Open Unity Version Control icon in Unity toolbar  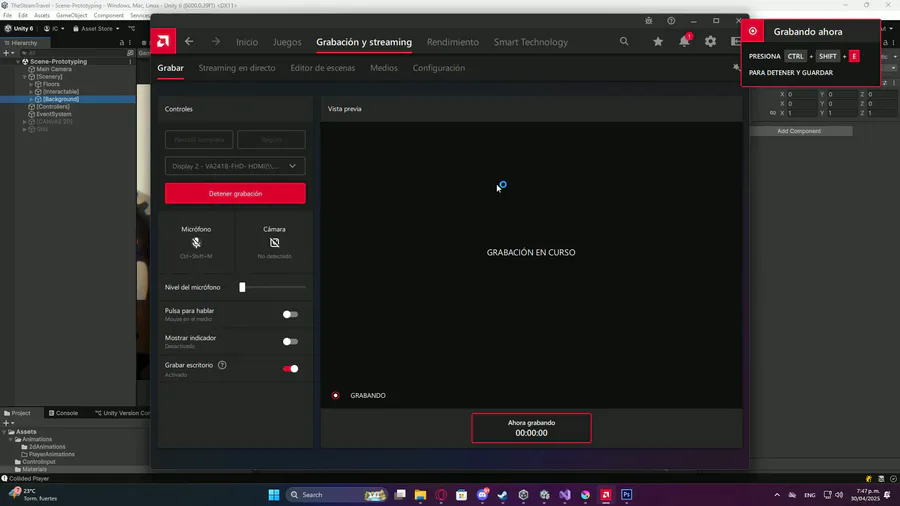[131, 28]
